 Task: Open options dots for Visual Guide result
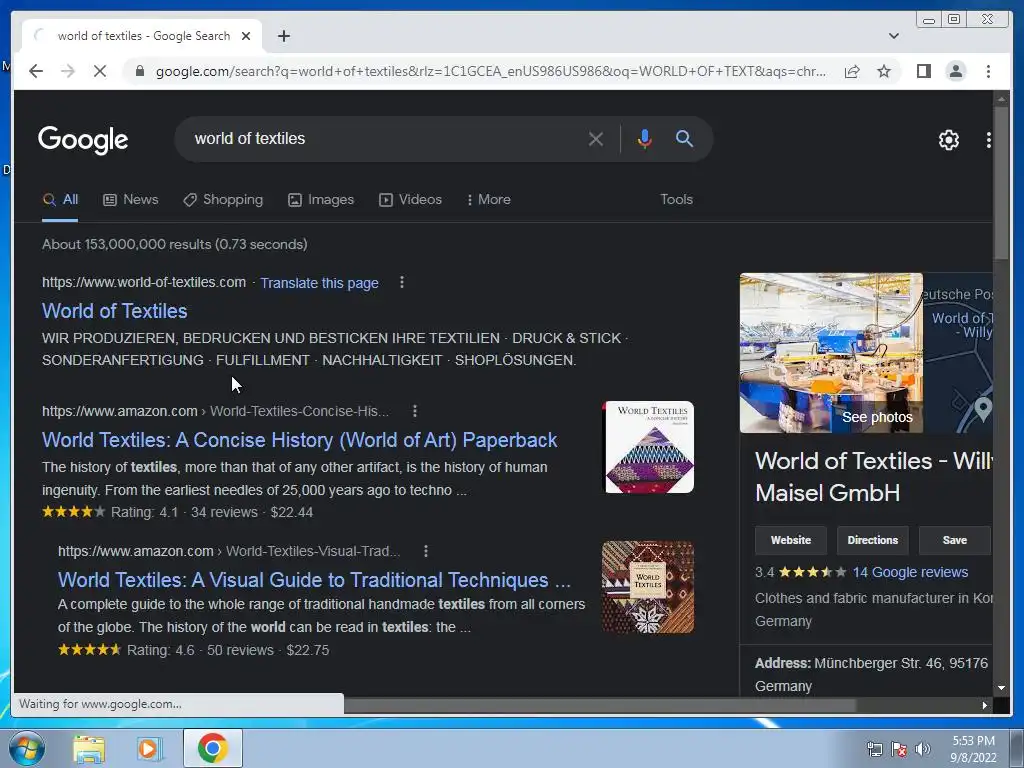(x=426, y=551)
